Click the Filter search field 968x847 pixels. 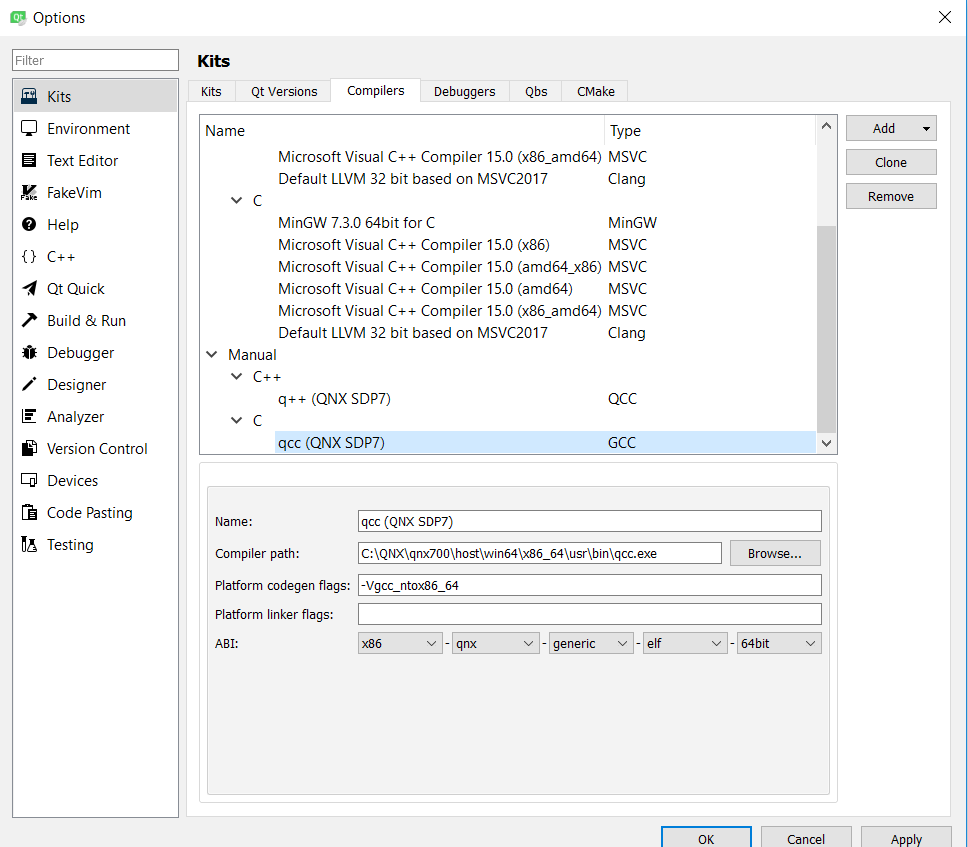pyautogui.click(x=95, y=60)
